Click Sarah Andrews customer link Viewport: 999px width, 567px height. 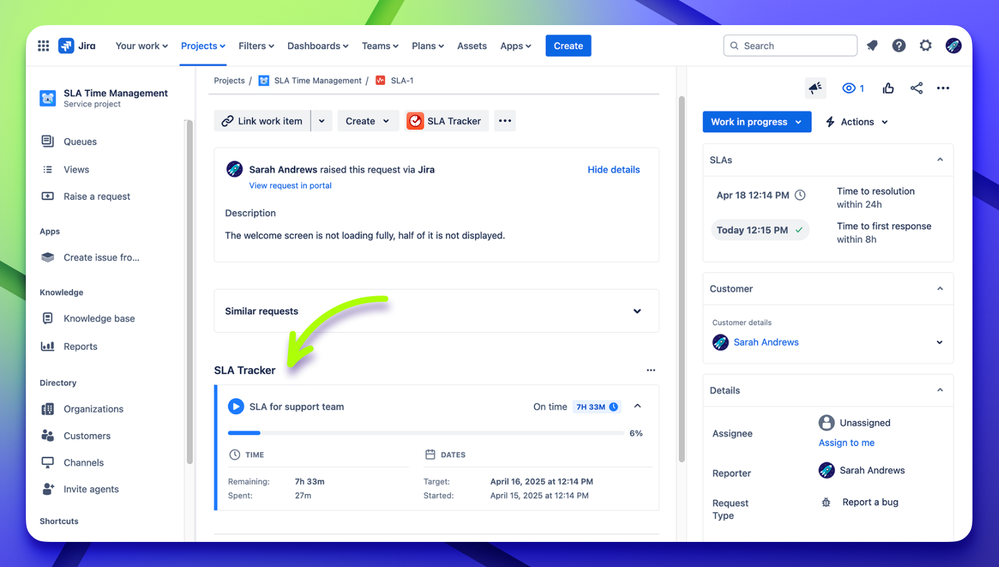click(x=766, y=342)
